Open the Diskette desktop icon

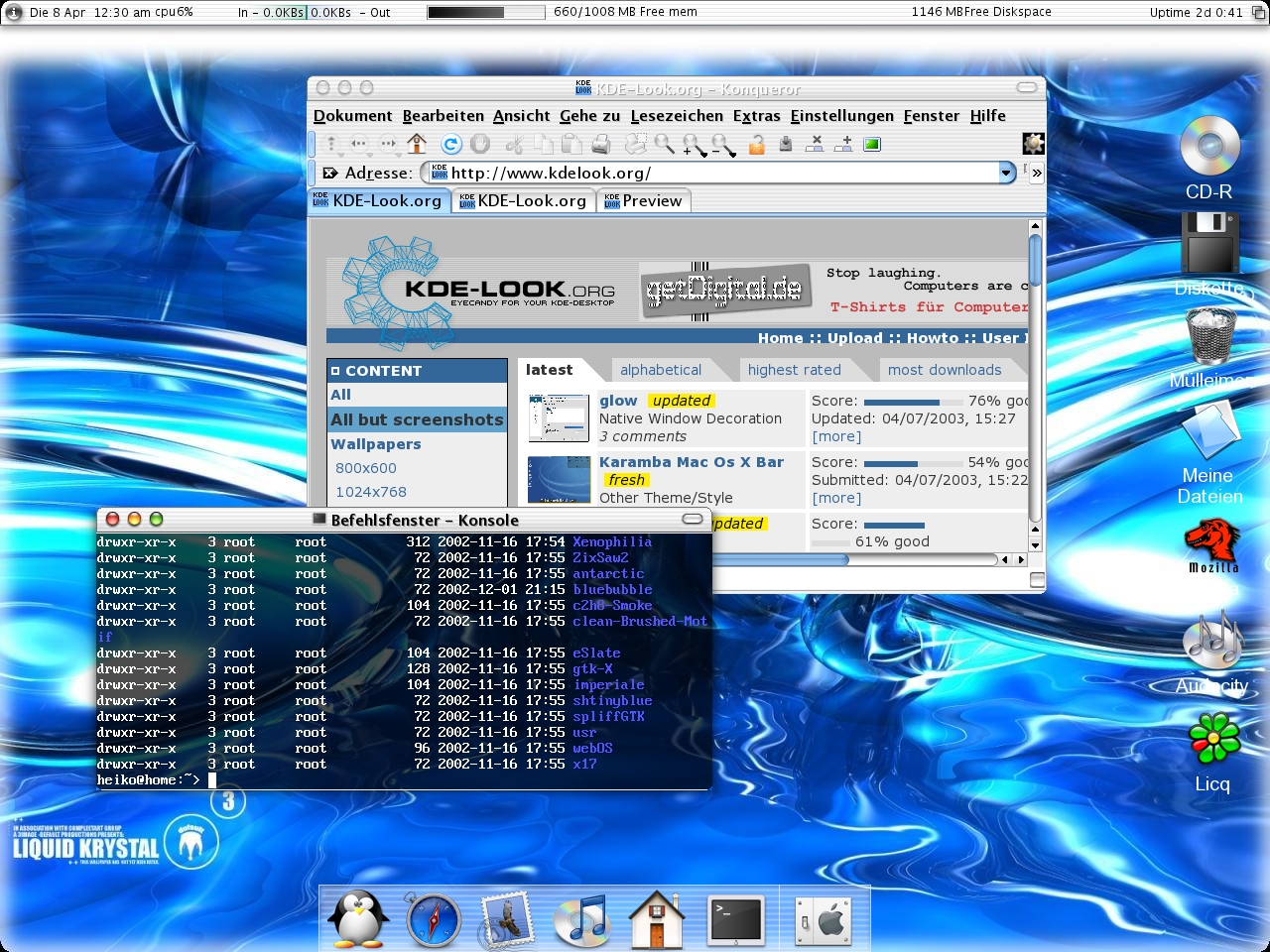click(x=1209, y=253)
